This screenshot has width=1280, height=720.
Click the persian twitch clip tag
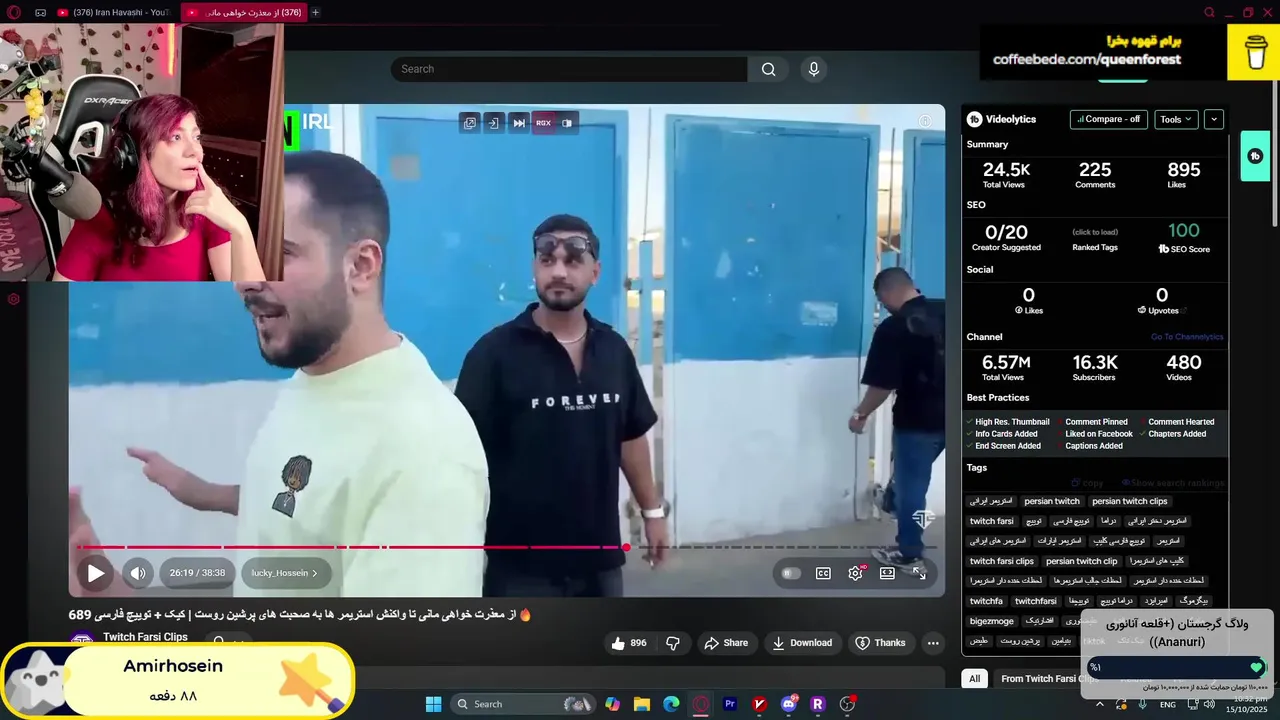[1080, 561]
